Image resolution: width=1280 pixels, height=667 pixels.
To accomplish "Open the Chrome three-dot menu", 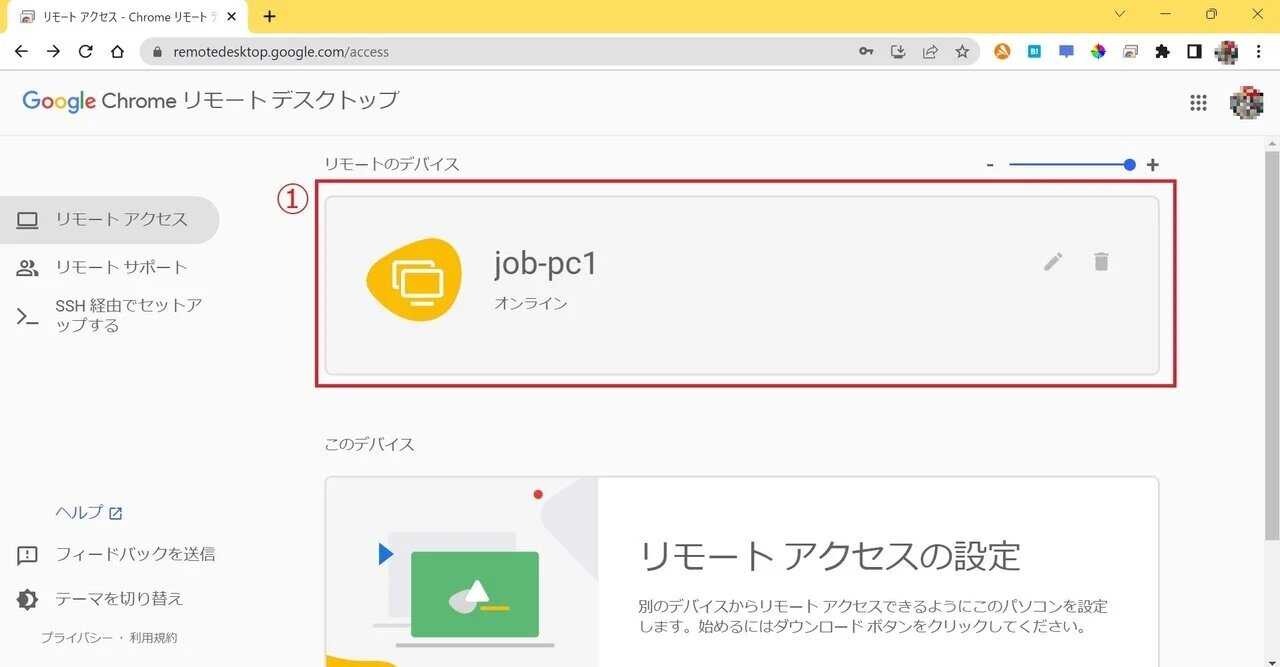I will (1258, 52).
